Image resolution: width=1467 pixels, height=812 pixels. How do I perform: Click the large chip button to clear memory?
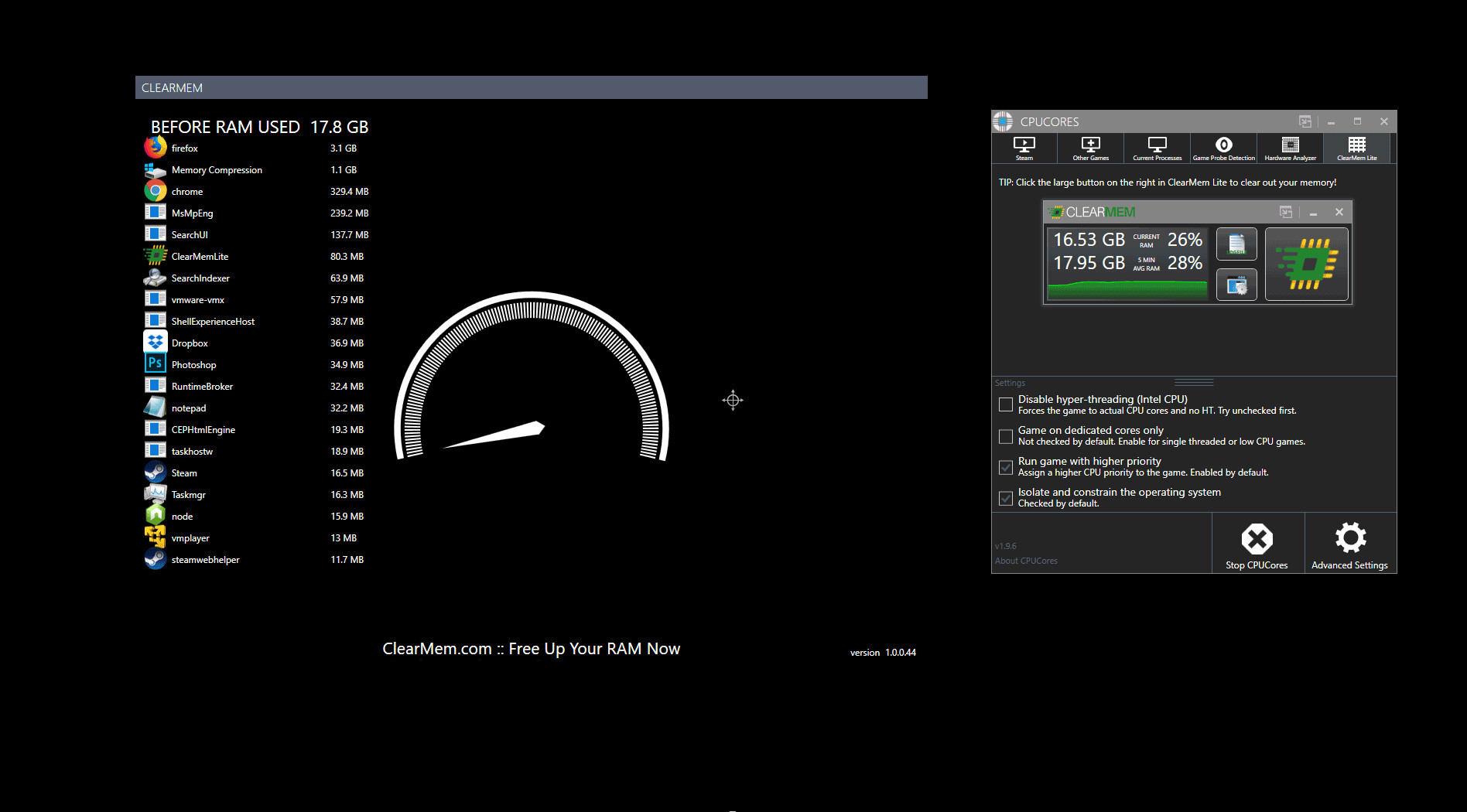click(x=1306, y=264)
